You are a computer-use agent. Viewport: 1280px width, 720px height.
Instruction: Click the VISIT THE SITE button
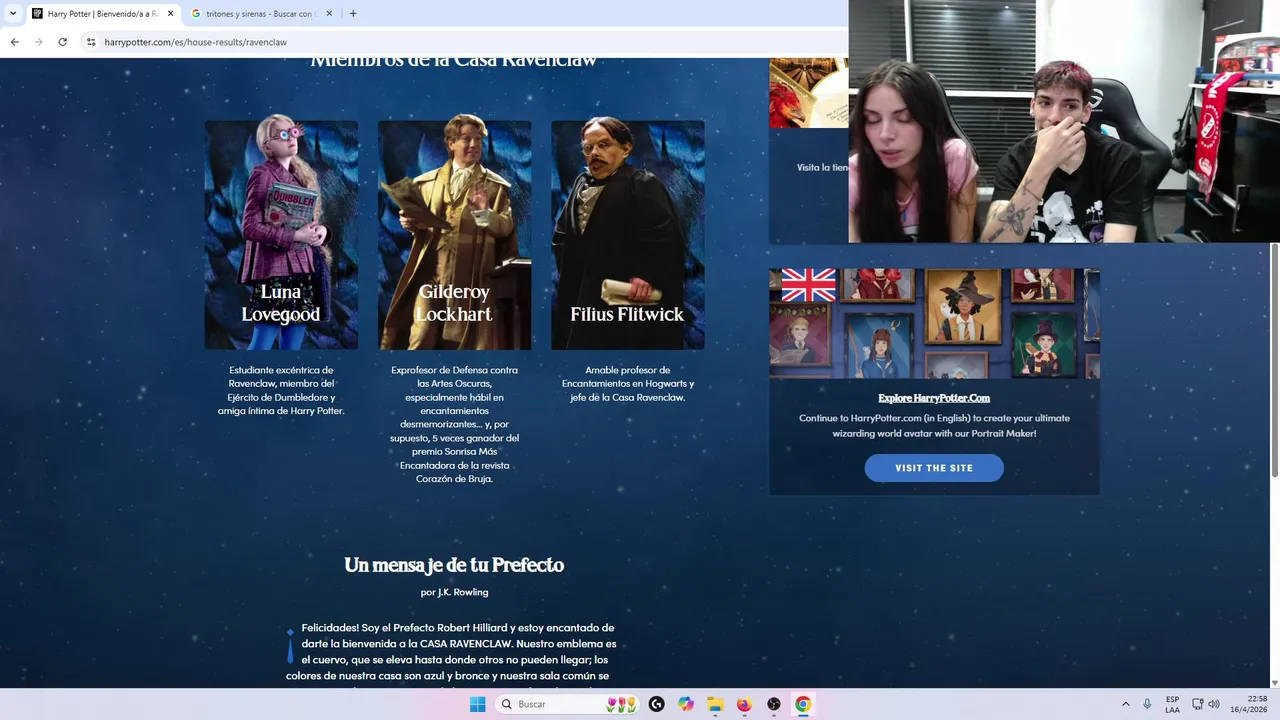pos(934,468)
